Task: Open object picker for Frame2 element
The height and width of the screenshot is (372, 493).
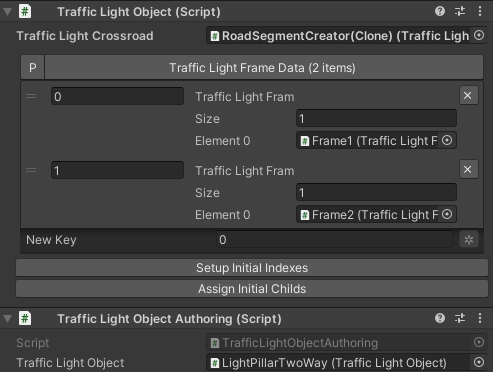Action: 447,214
